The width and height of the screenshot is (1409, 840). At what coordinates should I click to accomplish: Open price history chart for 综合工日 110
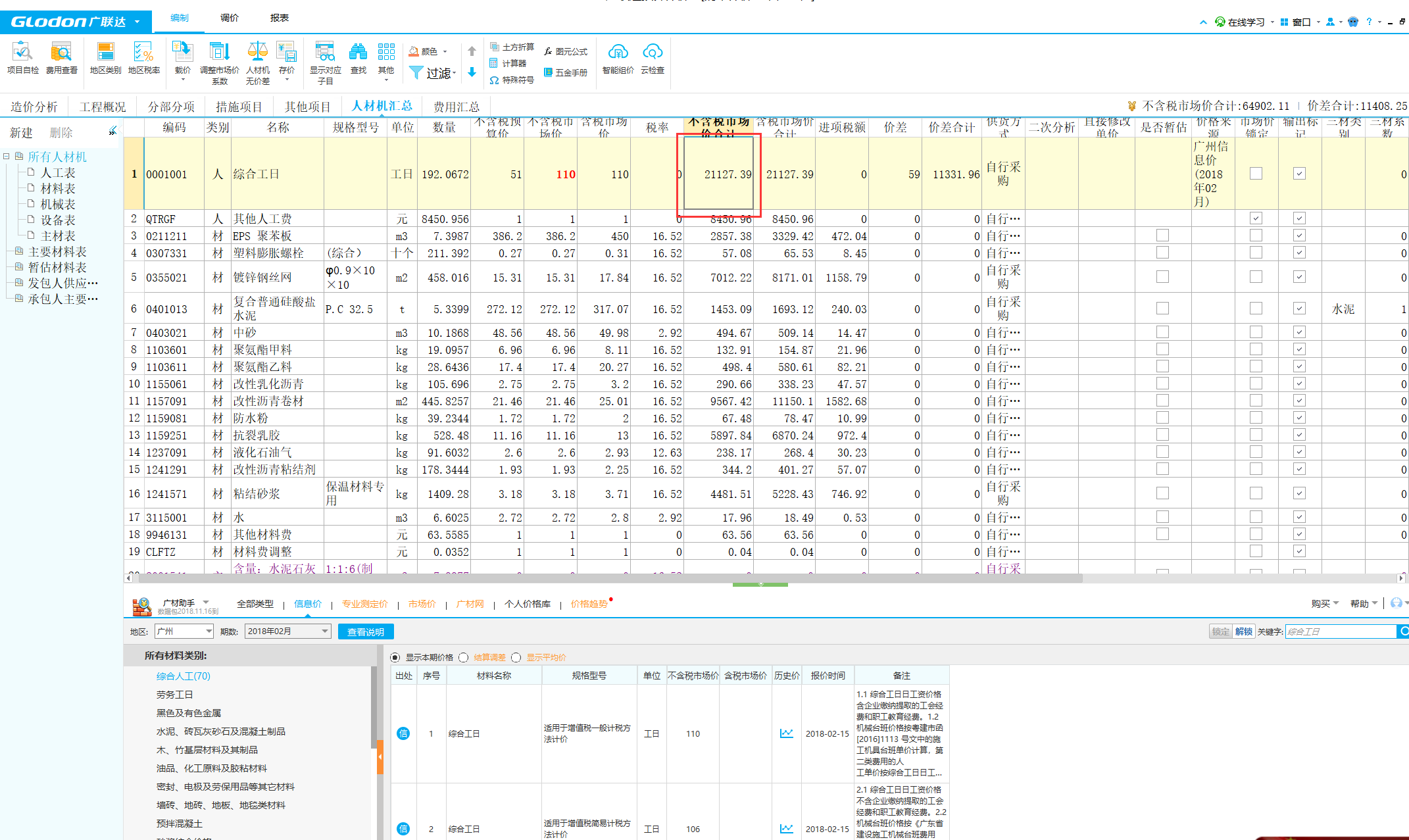coord(786,733)
